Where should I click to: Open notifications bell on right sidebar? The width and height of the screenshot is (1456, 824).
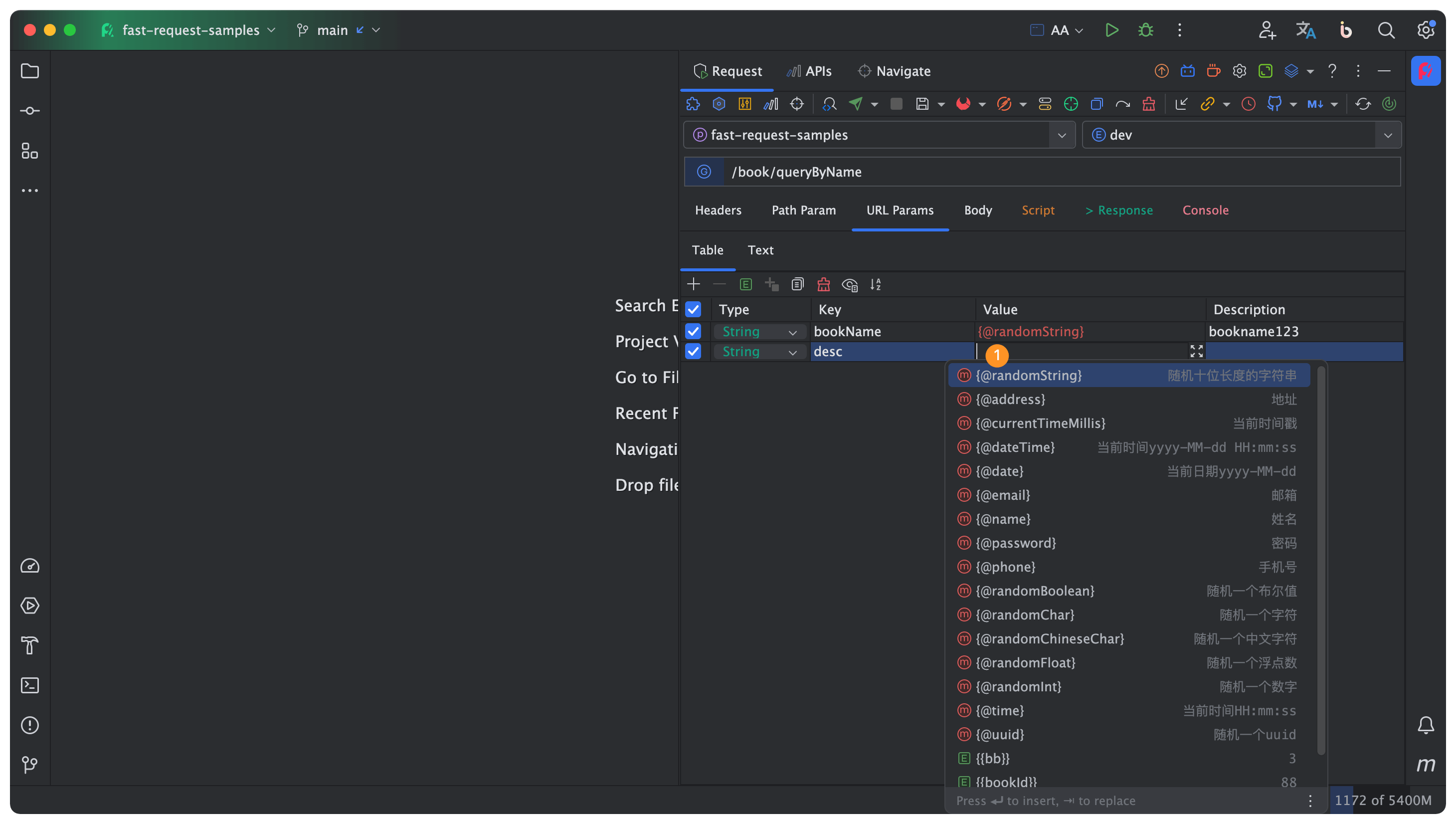coord(1426,725)
